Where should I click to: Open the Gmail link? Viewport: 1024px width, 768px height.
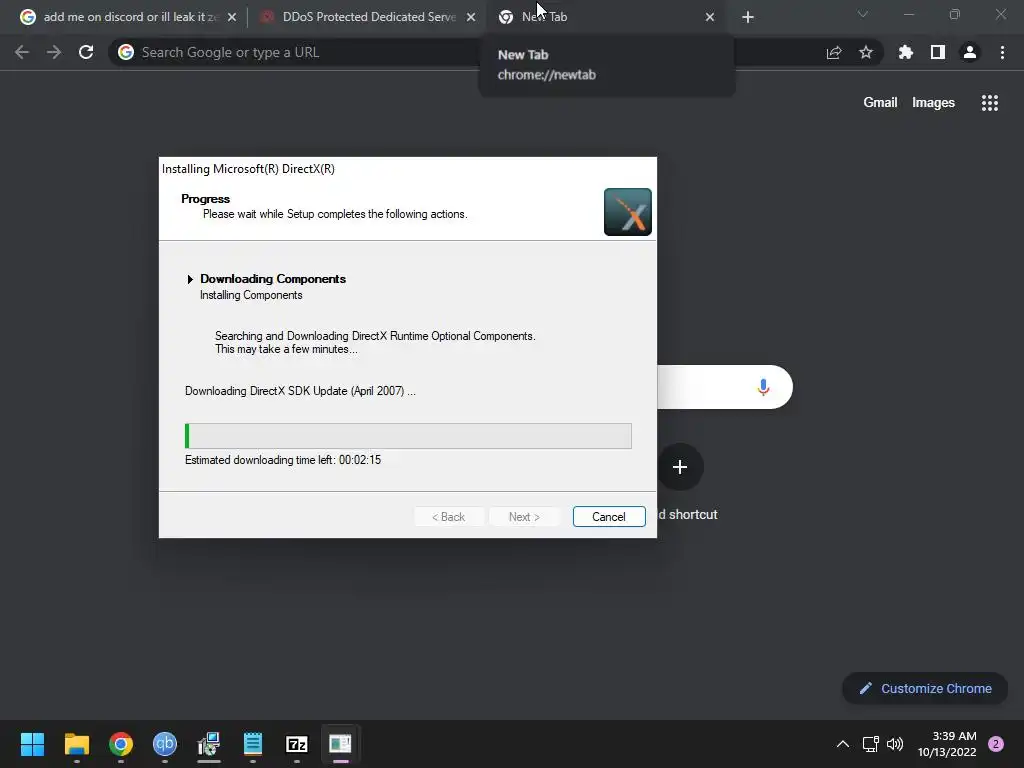[880, 103]
